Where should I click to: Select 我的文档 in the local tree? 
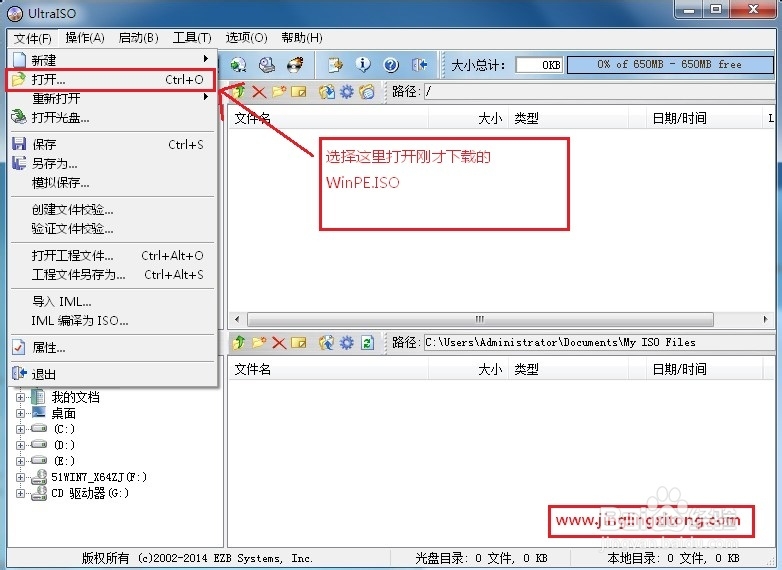pos(75,397)
